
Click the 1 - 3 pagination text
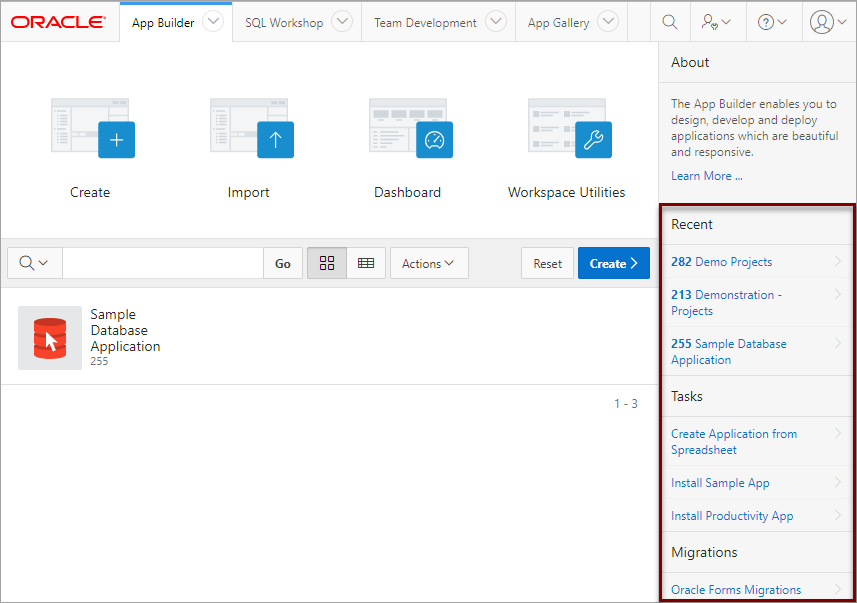626,404
